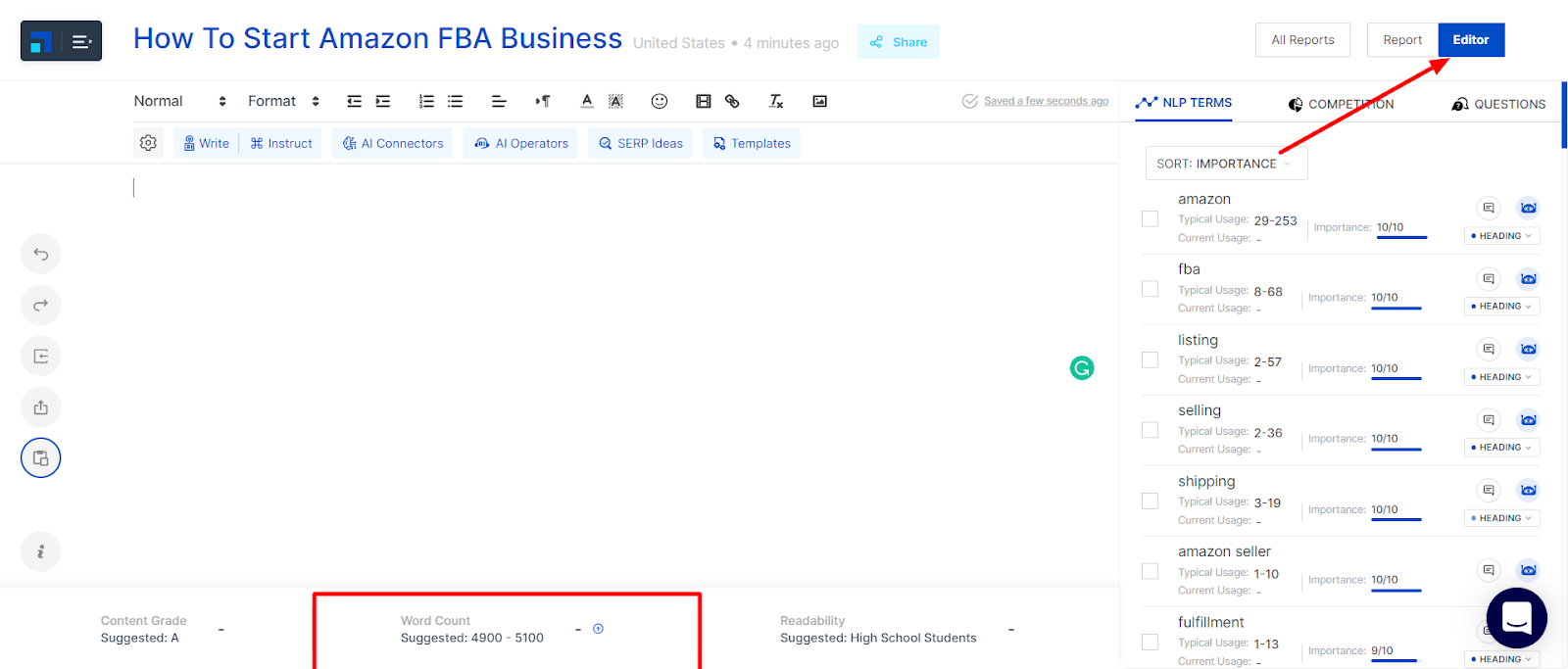Click the export document sidebar icon
Image resolution: width=1568 pixels, height=669 pixels.
point(41,407)
